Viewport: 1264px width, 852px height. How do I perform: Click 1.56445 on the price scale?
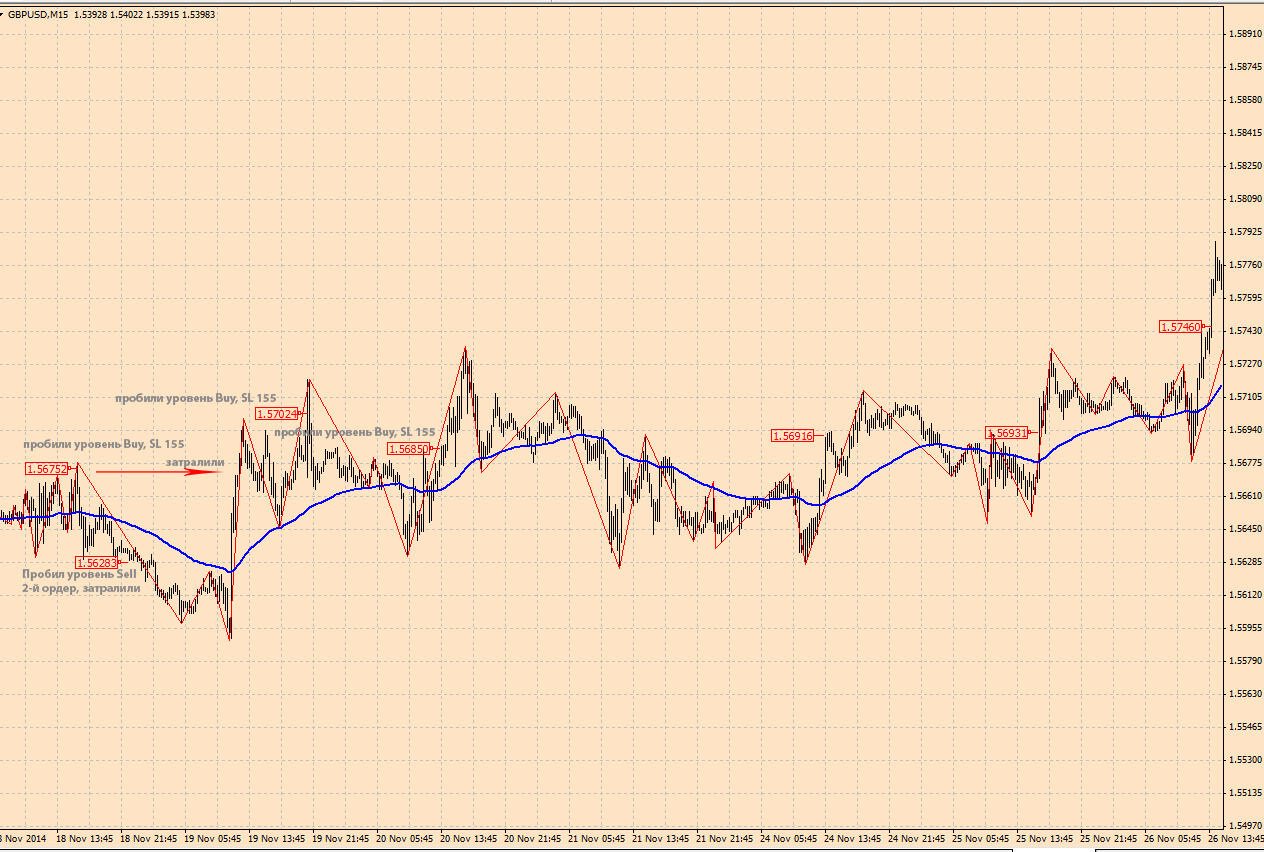pos(1243,528)
